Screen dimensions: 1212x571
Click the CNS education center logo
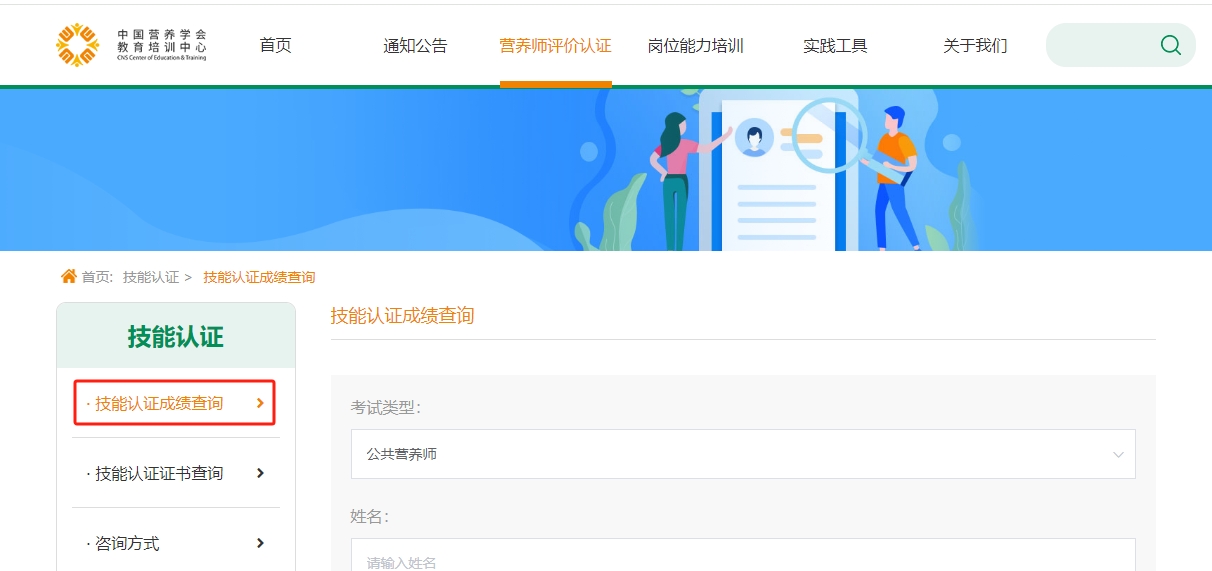(x=131, y=45)
